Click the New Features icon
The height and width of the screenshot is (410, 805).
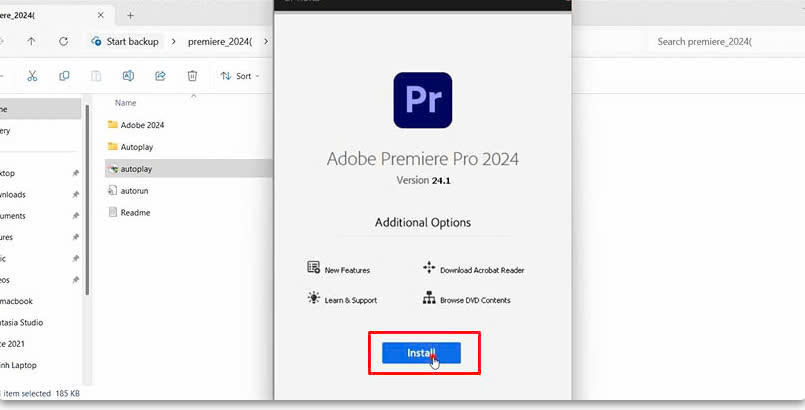(x=313, y=268)
